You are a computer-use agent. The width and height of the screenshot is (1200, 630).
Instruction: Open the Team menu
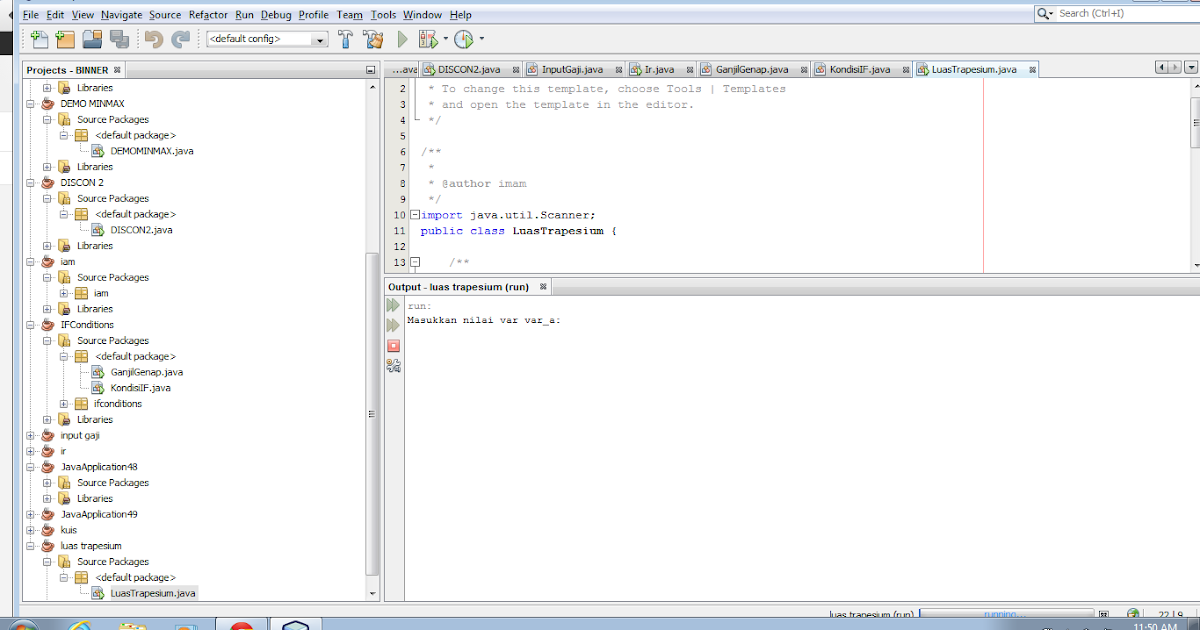point(349,15)
